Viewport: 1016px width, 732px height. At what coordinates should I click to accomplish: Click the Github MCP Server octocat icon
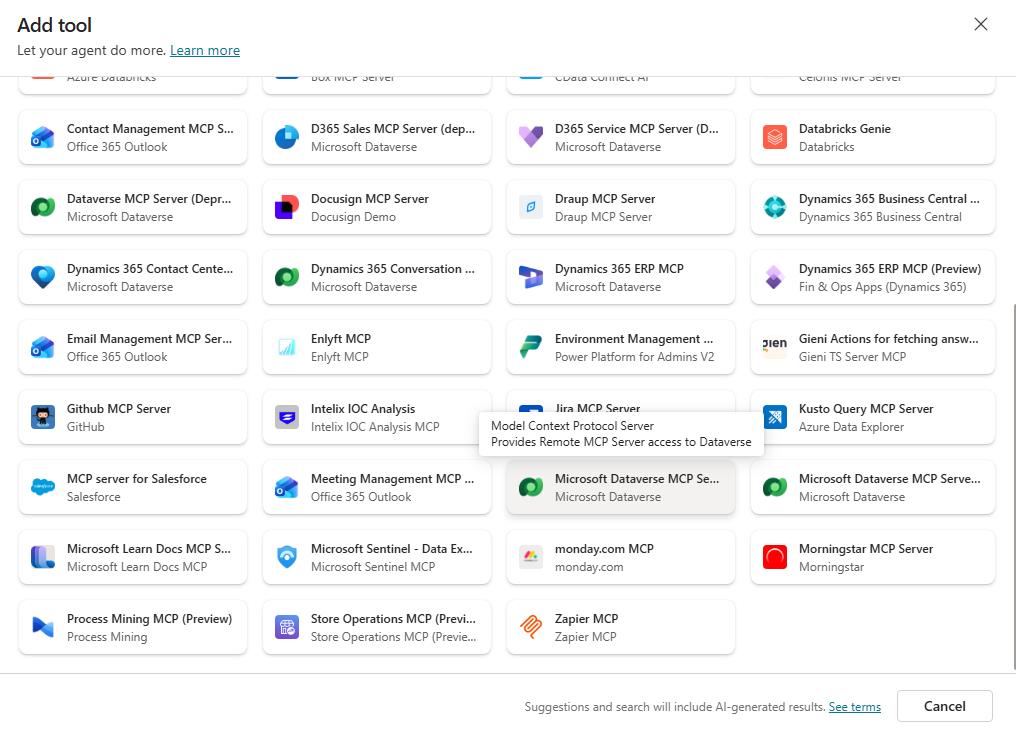coord(42,417)
